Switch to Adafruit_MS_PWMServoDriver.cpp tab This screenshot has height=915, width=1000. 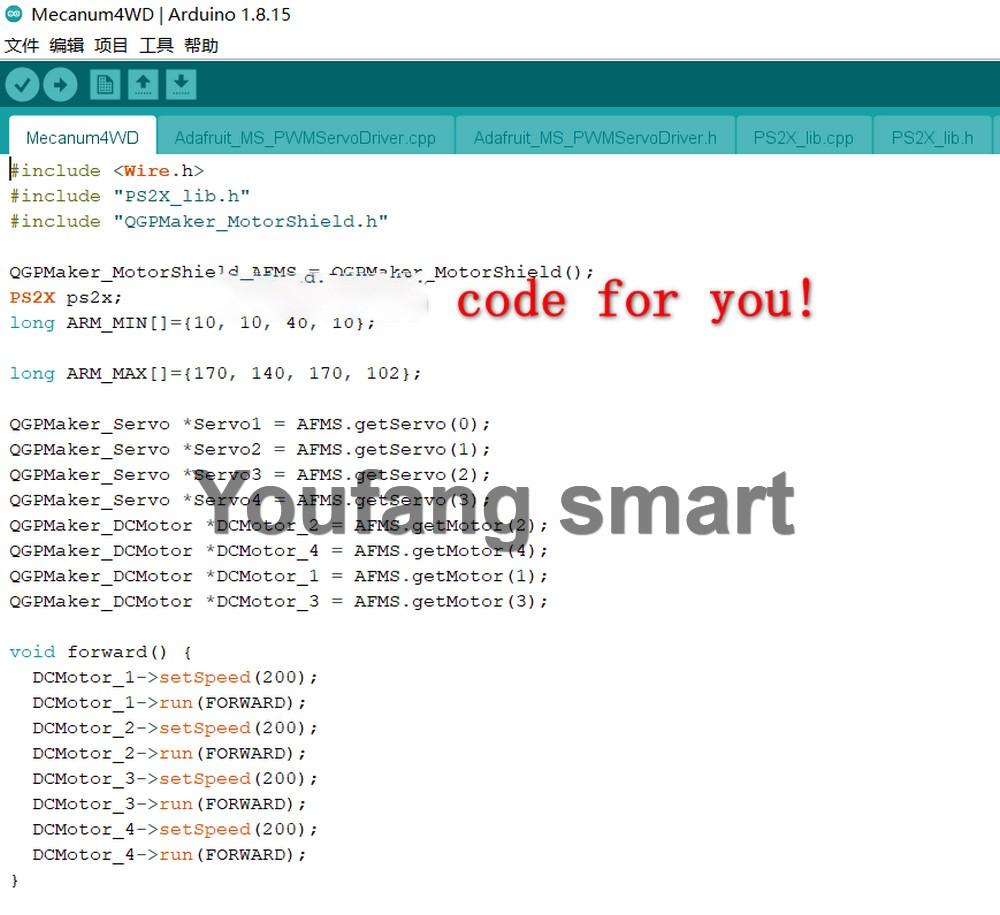point(305,137)
